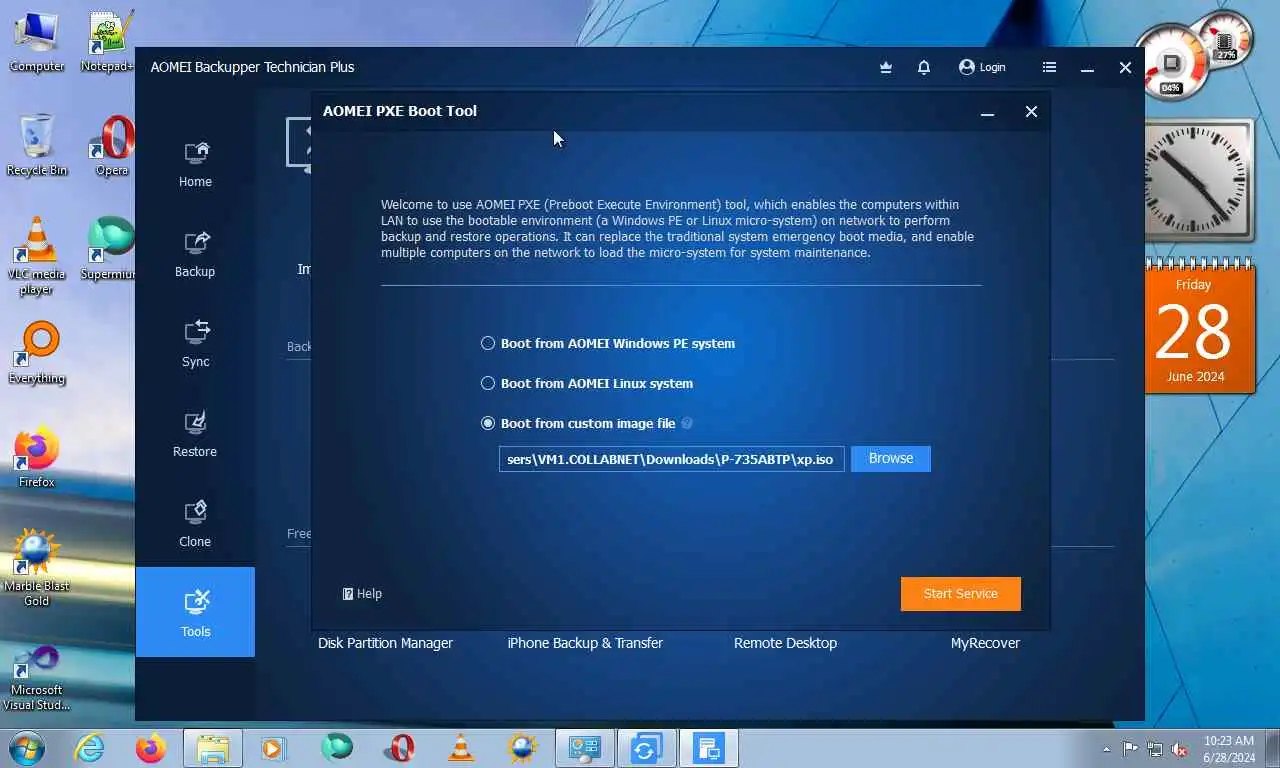The height and width of the screenshot is (768, 1280).
Task: Click Start Service in PXE Boot Tool
Action: pos(961,593)
